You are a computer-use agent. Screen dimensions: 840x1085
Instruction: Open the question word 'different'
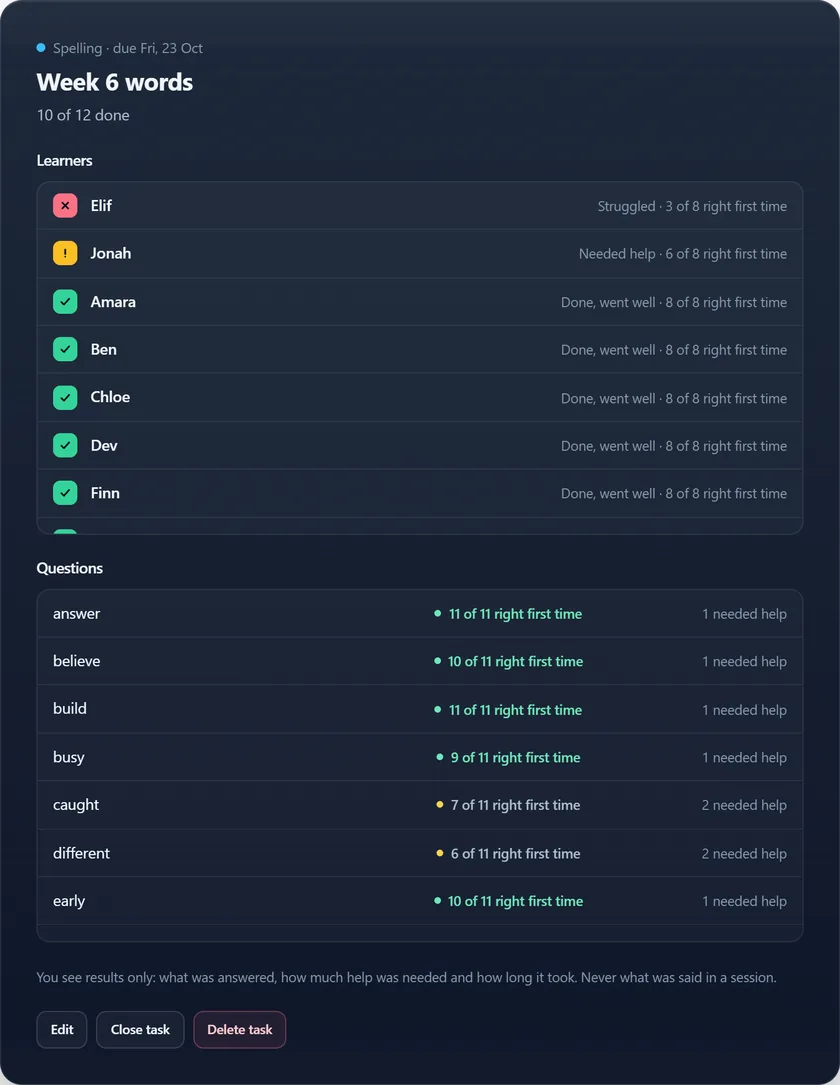[81, 853]
